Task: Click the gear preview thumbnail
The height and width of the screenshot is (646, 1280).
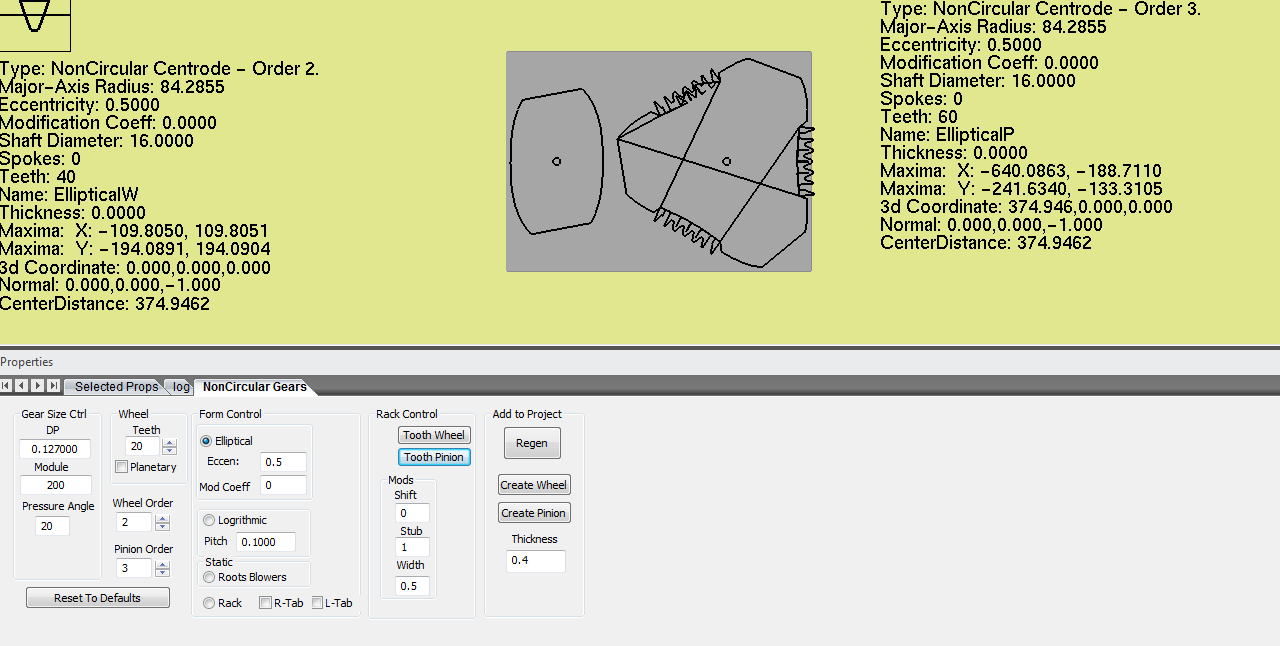Action: (x=658, y=161)
